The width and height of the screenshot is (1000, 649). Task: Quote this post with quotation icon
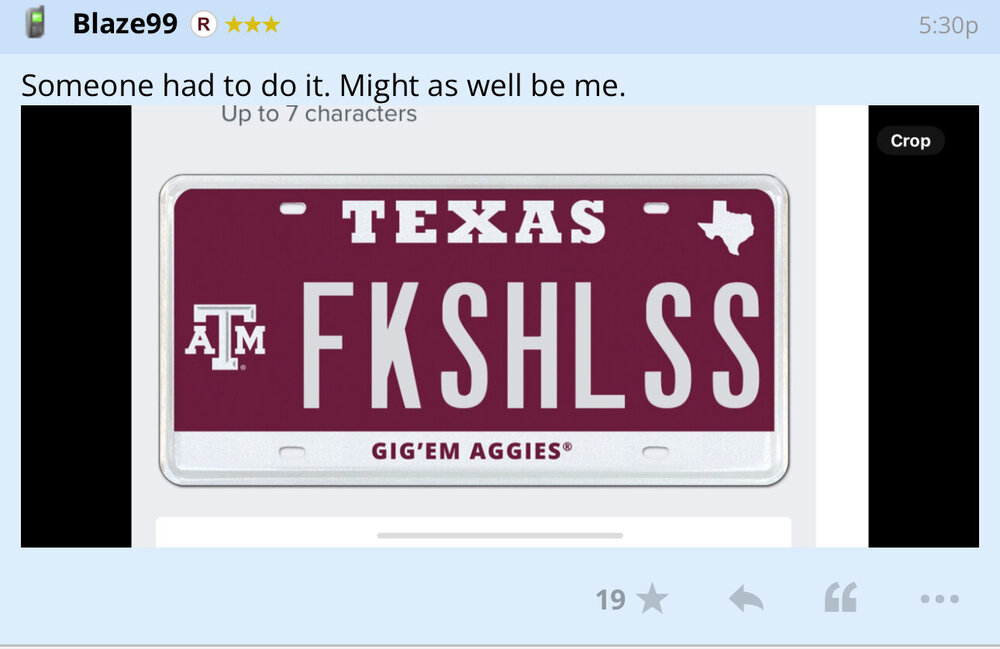click(x=840, y=599)
